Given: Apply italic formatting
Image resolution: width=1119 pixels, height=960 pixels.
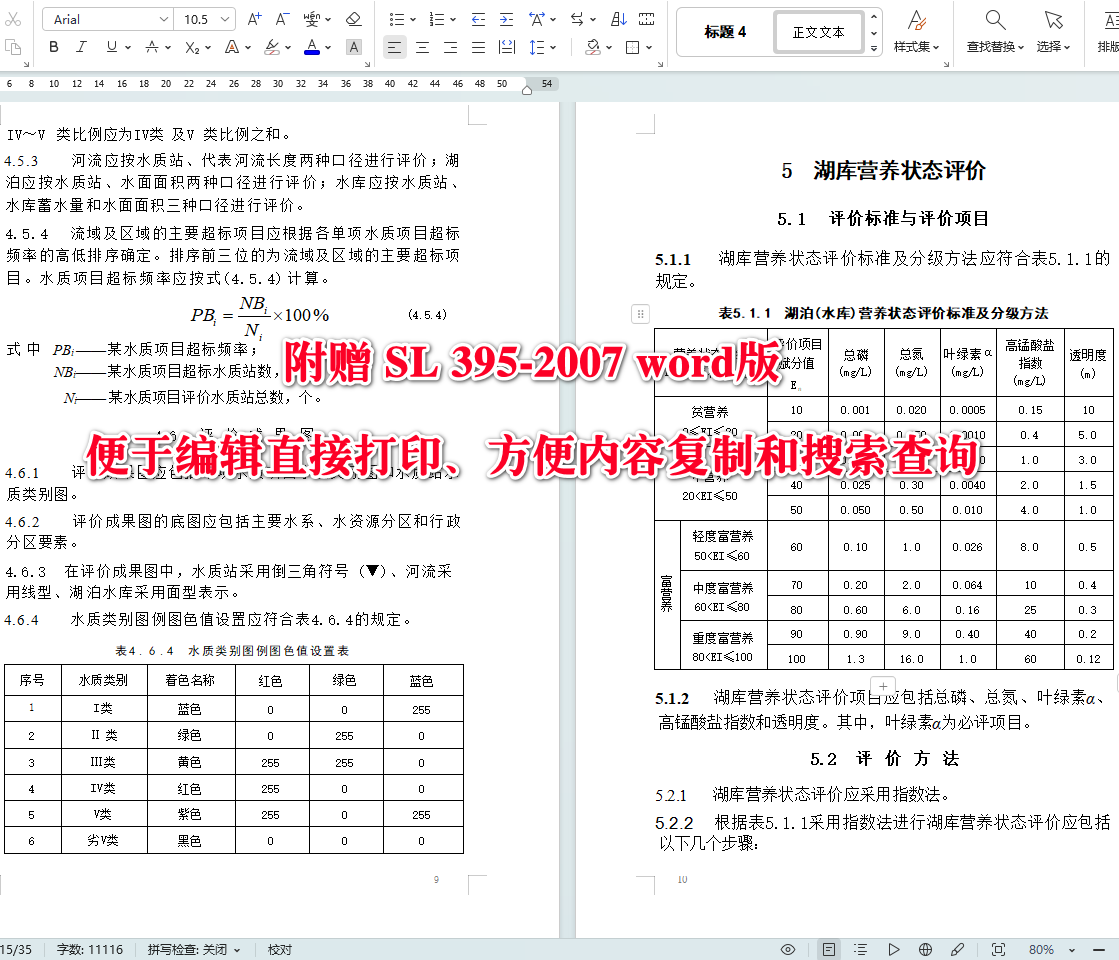Looking at the screenshot, I should point(82,48).
